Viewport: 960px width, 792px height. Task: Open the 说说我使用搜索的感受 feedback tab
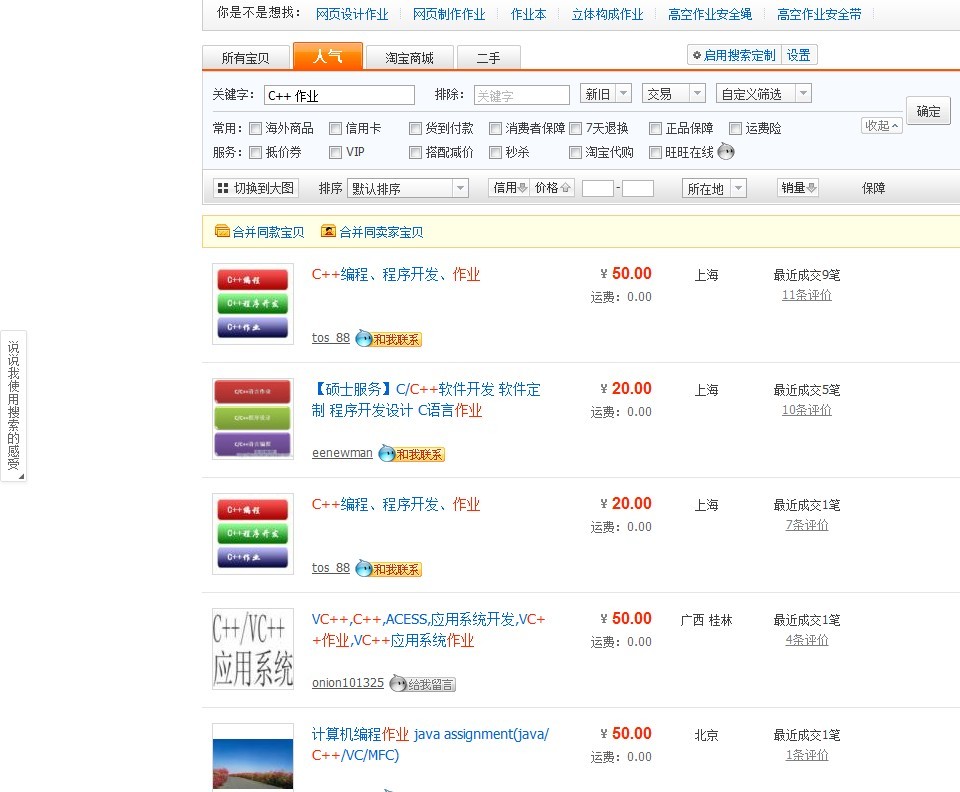(13, 406)
